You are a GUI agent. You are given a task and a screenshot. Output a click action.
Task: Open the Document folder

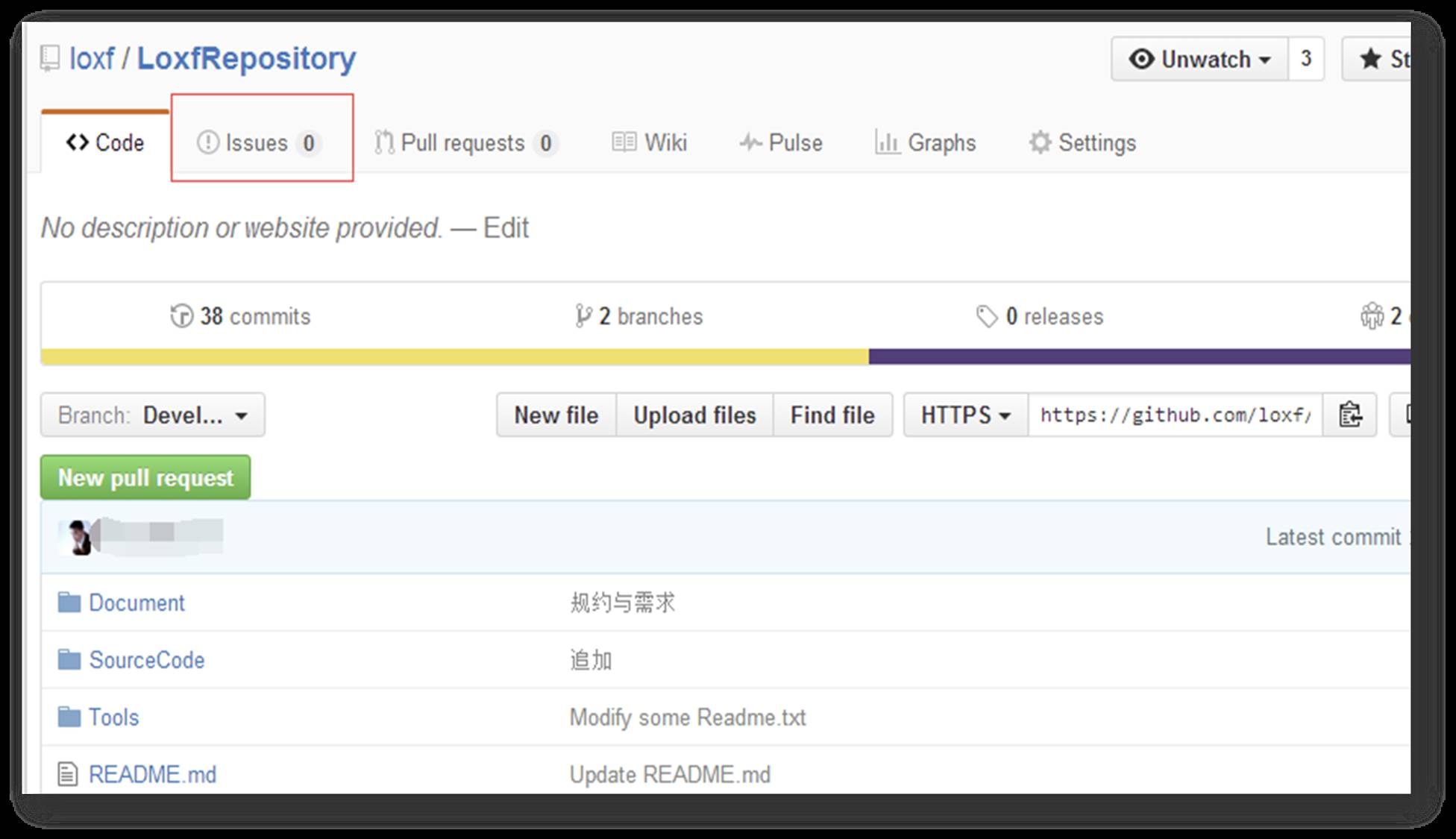(x=136, y=603)
